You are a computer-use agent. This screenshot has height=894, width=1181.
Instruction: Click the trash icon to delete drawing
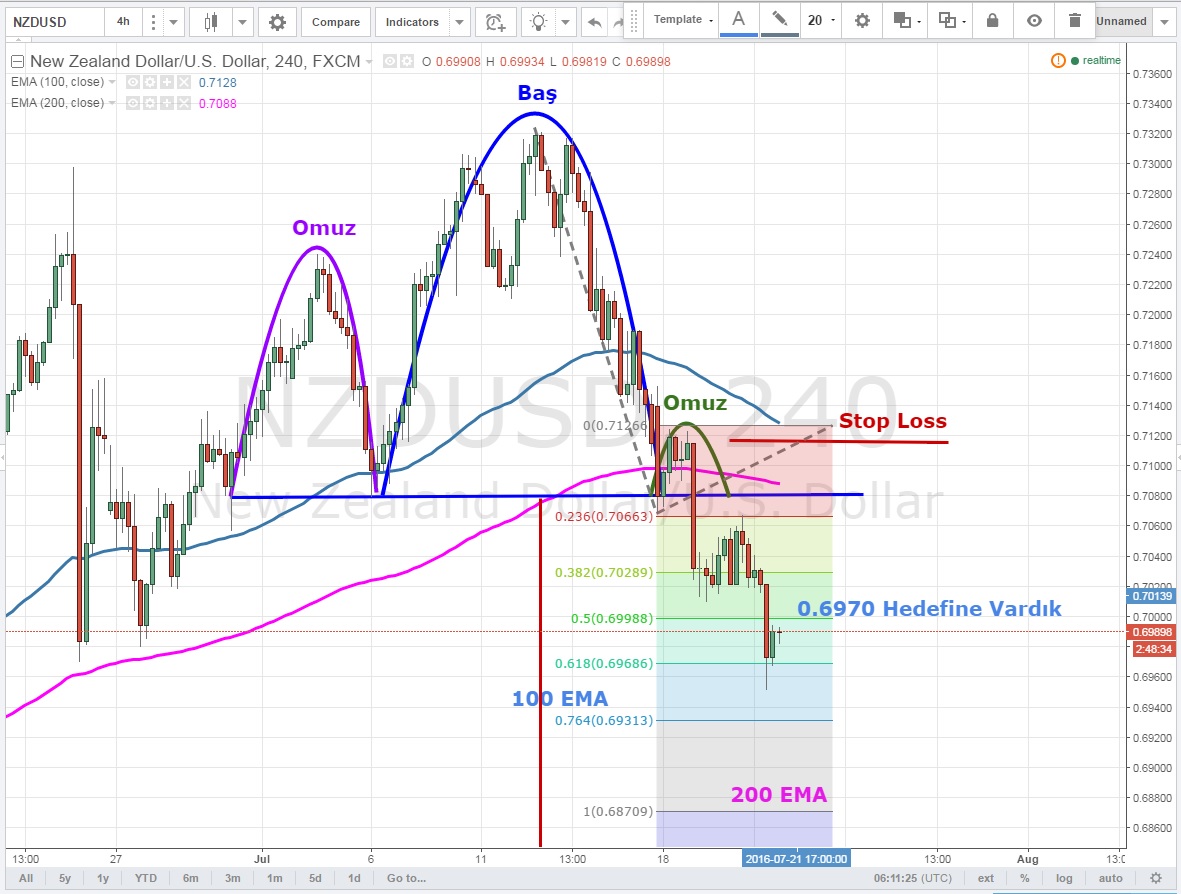1074,20
